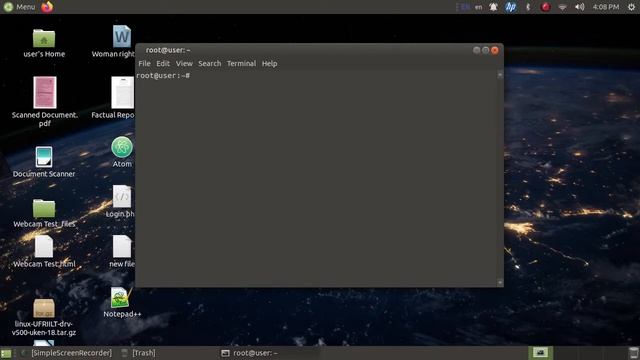Image resolution: width=640 pixels, height=360 pixels.
Task: Click the red recorder tray icon
Action: [545, 7]
